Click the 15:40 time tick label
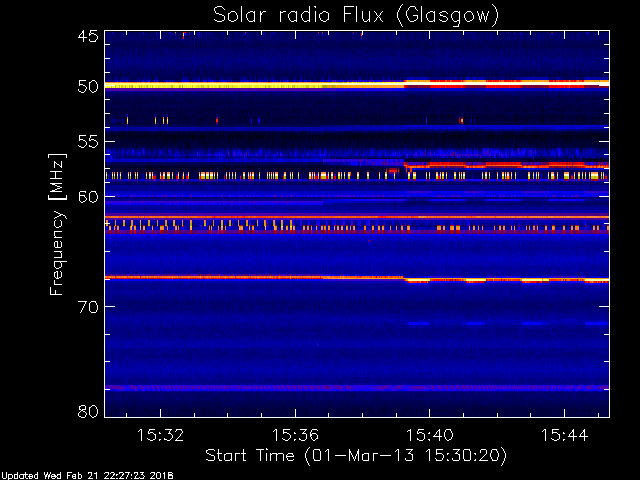Viewport: 640px width, 480px height. click(429, 435)
